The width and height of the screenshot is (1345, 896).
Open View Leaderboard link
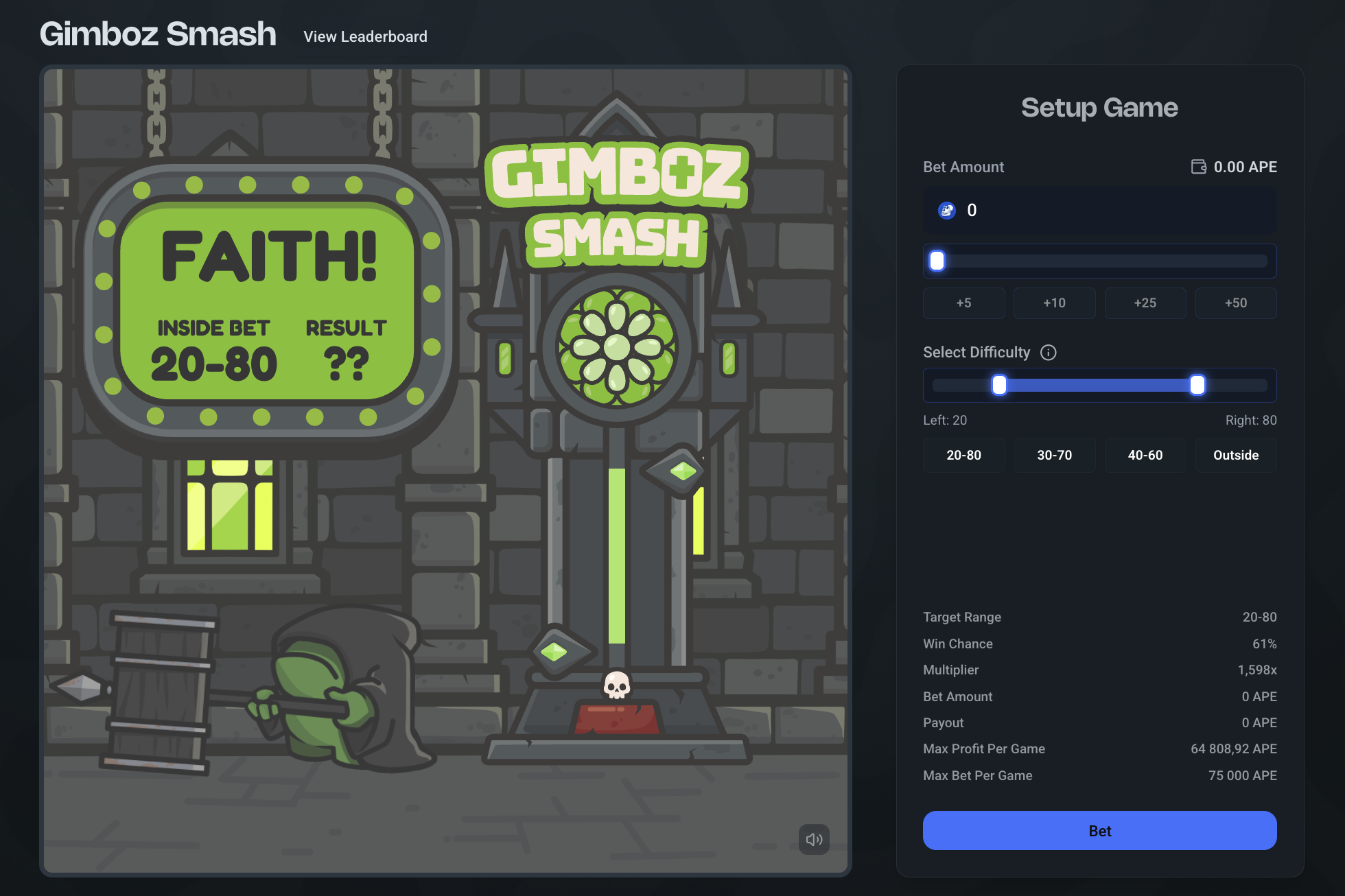click(x=365, y=36)
